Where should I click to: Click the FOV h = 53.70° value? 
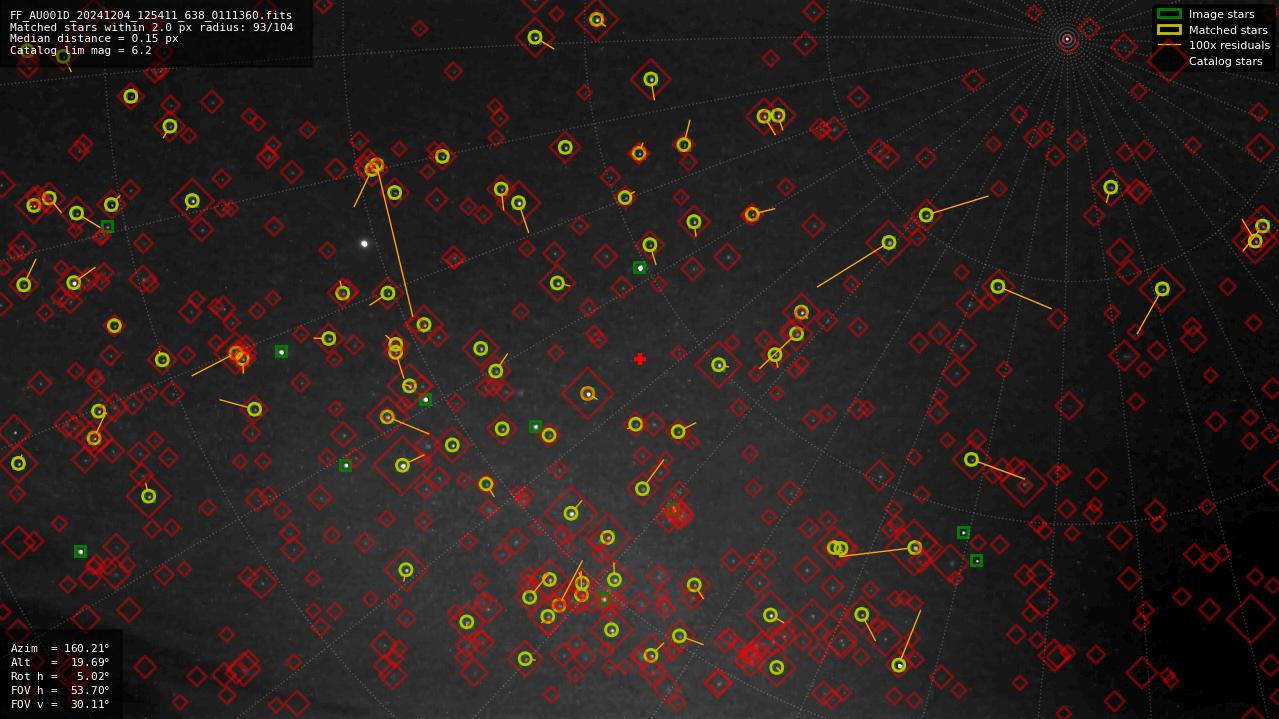click(60, 690)
